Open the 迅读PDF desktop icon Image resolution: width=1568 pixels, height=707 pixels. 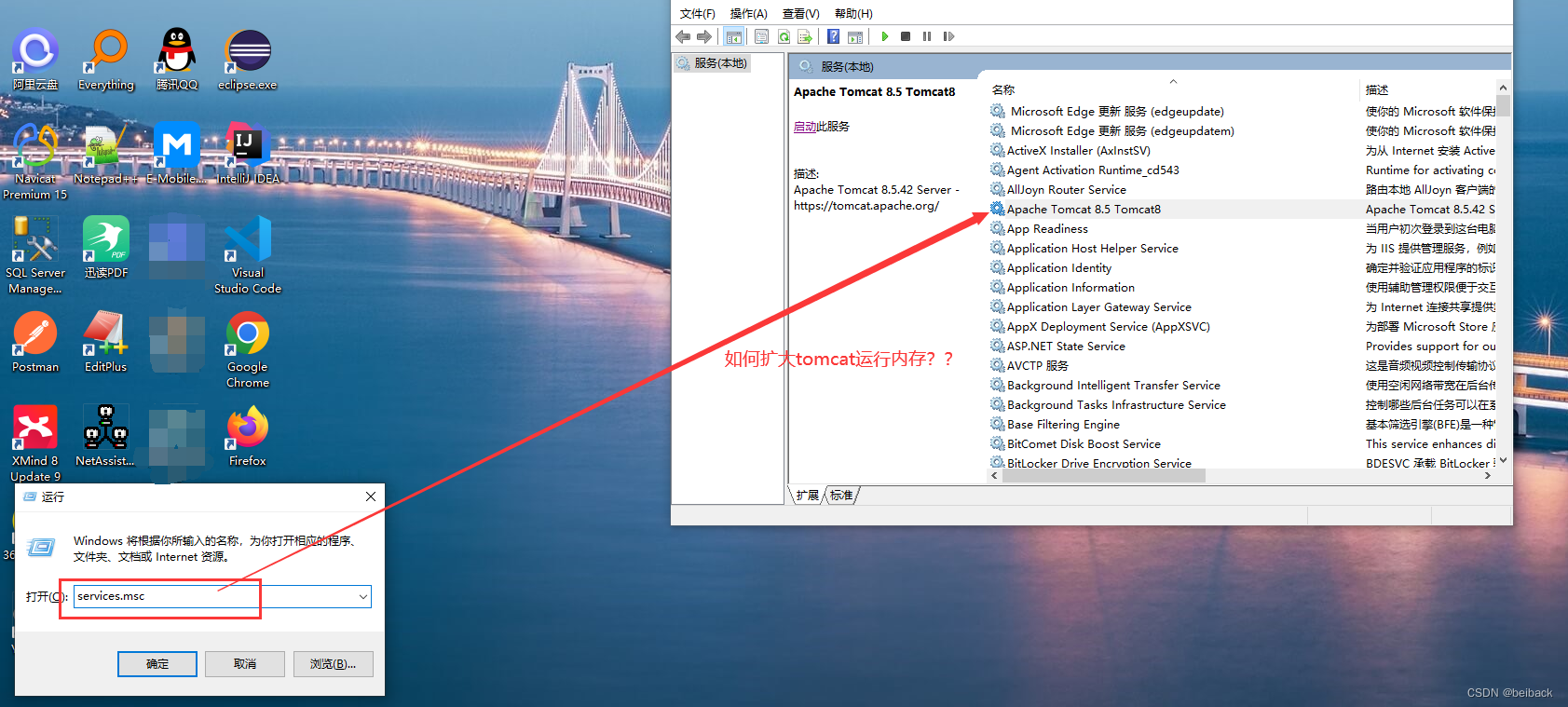pyautogui.click(x=106, y=247)
